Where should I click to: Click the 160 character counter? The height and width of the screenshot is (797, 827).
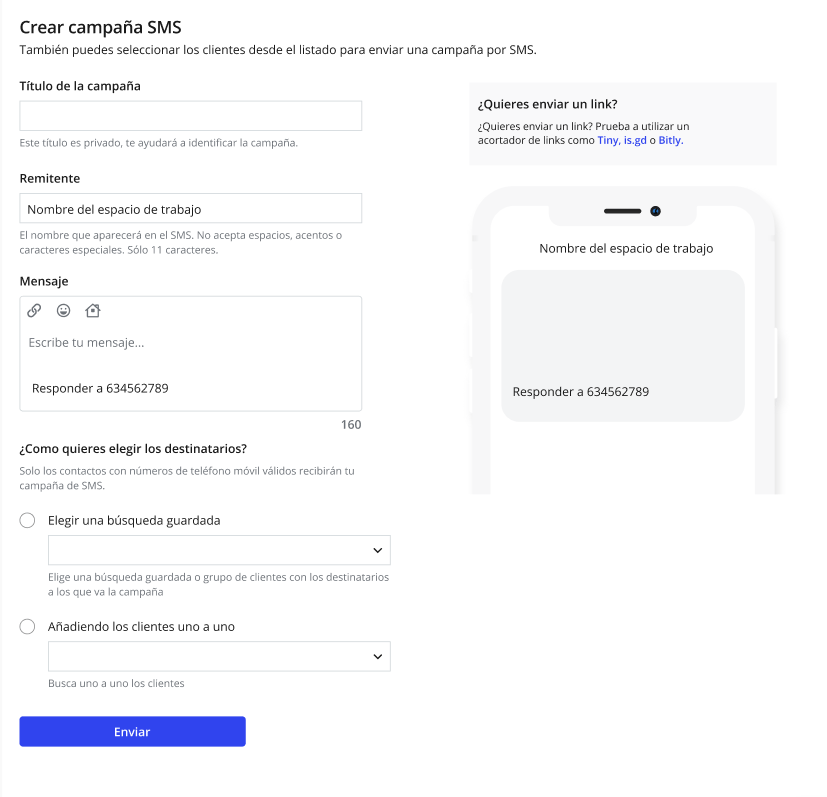[x=351, y=425]
